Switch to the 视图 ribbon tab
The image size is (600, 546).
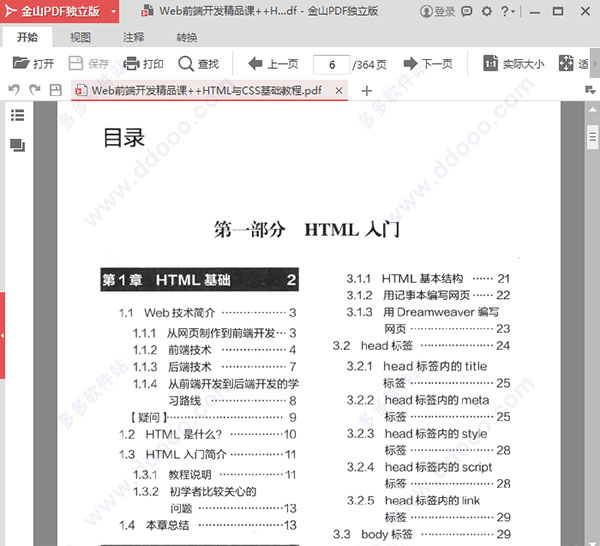[80, 37]
